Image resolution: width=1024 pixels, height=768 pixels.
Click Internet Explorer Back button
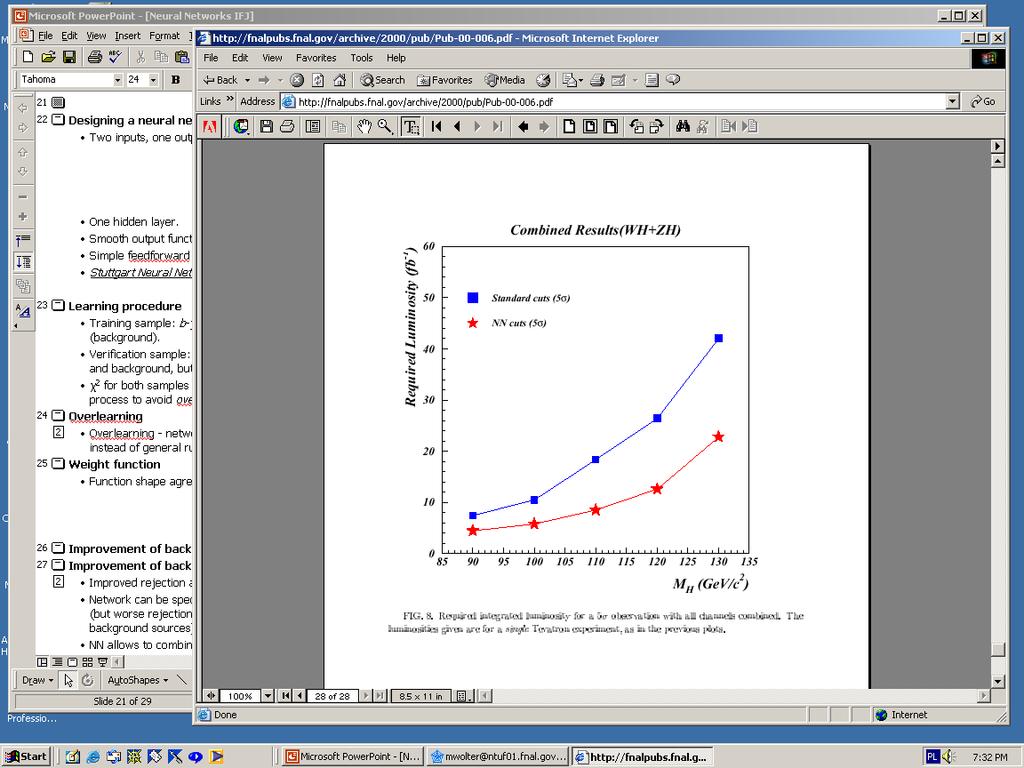(220, 80)
